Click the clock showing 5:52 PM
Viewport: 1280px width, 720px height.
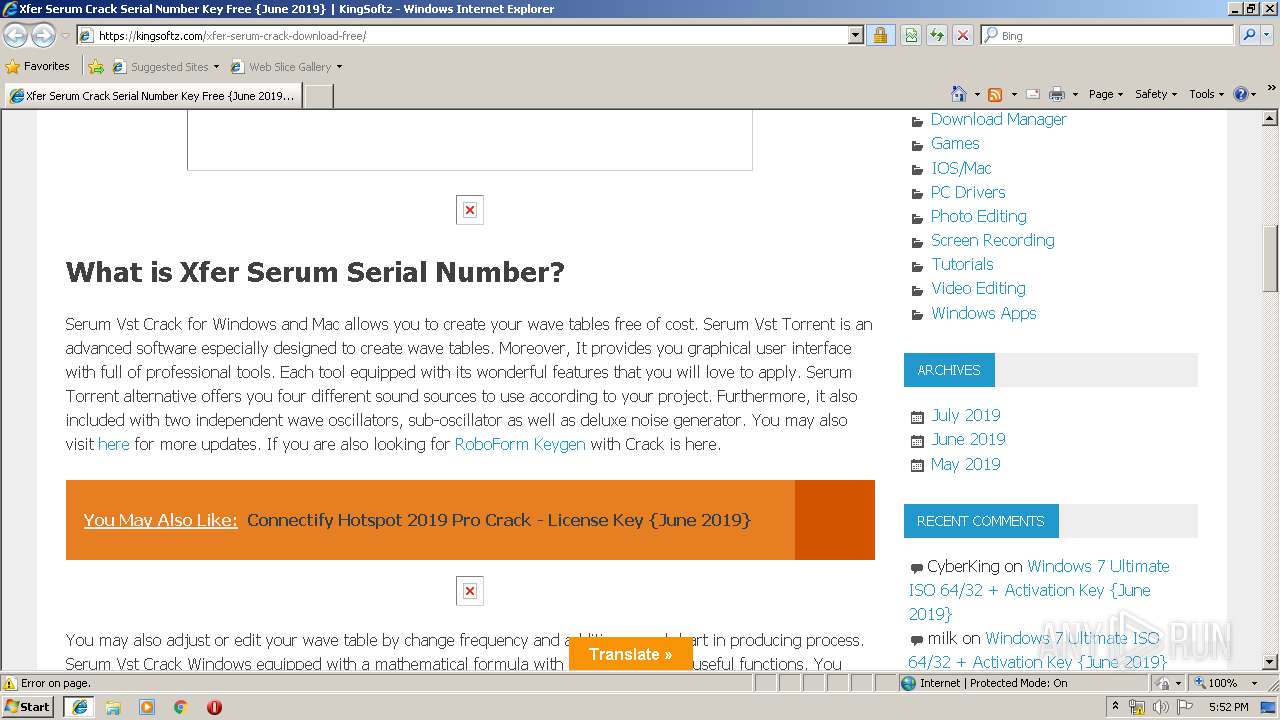coord(1228,707)
